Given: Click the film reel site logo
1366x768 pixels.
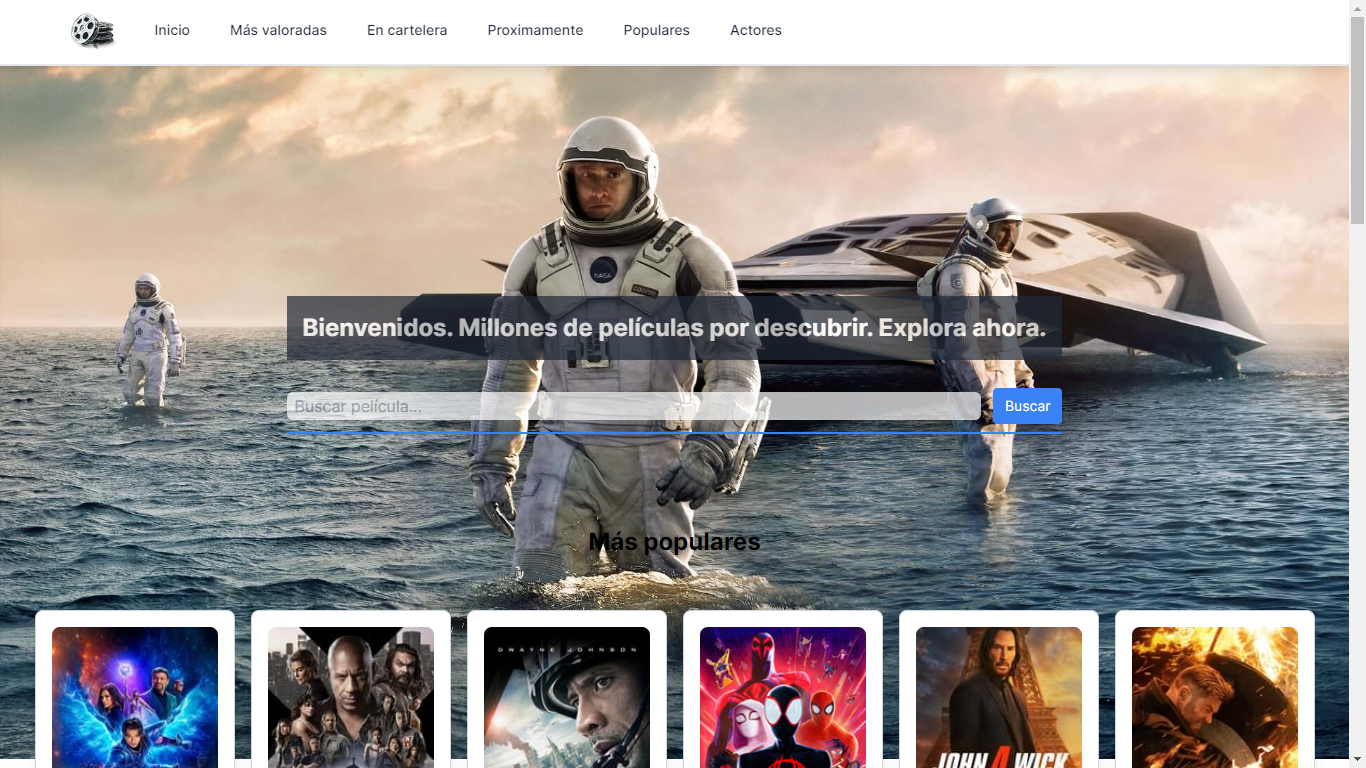Looking at the screenshot, I should click(x=93, y=31).
